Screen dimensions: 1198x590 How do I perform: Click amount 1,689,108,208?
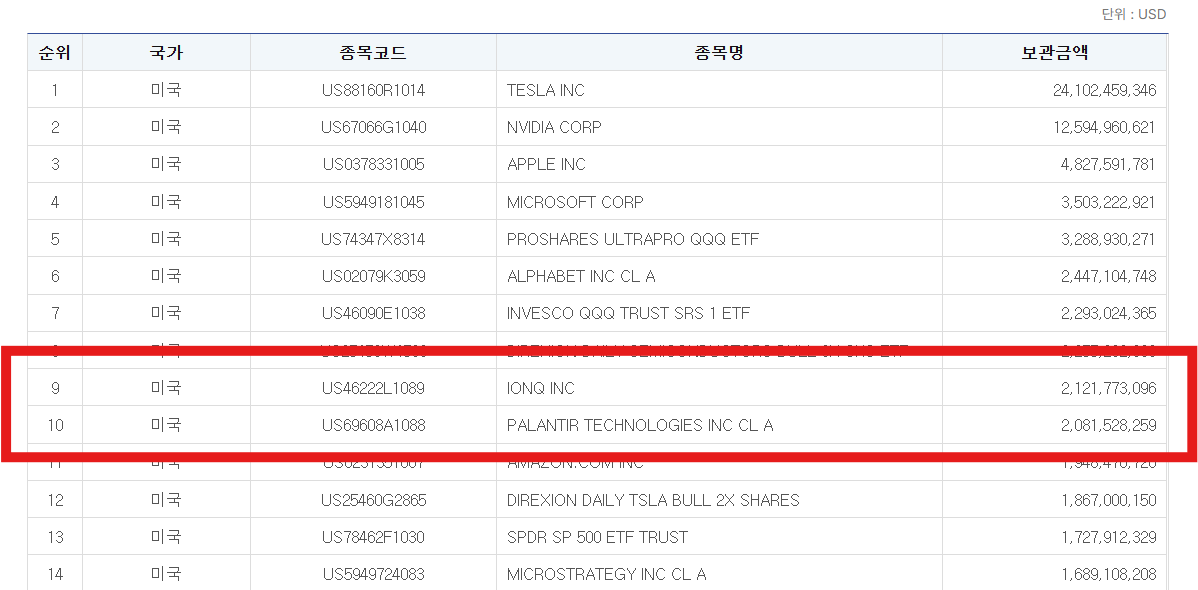click(x=1108, y=574)
